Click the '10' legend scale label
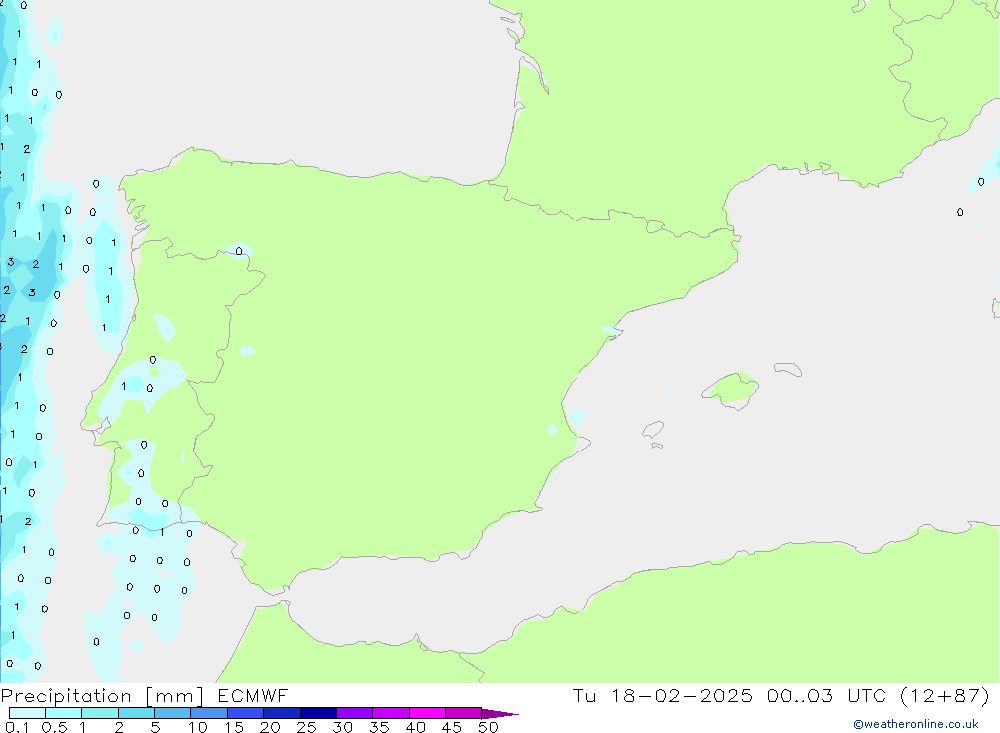Screen dimensions: 1000x733 coord(198,727)
